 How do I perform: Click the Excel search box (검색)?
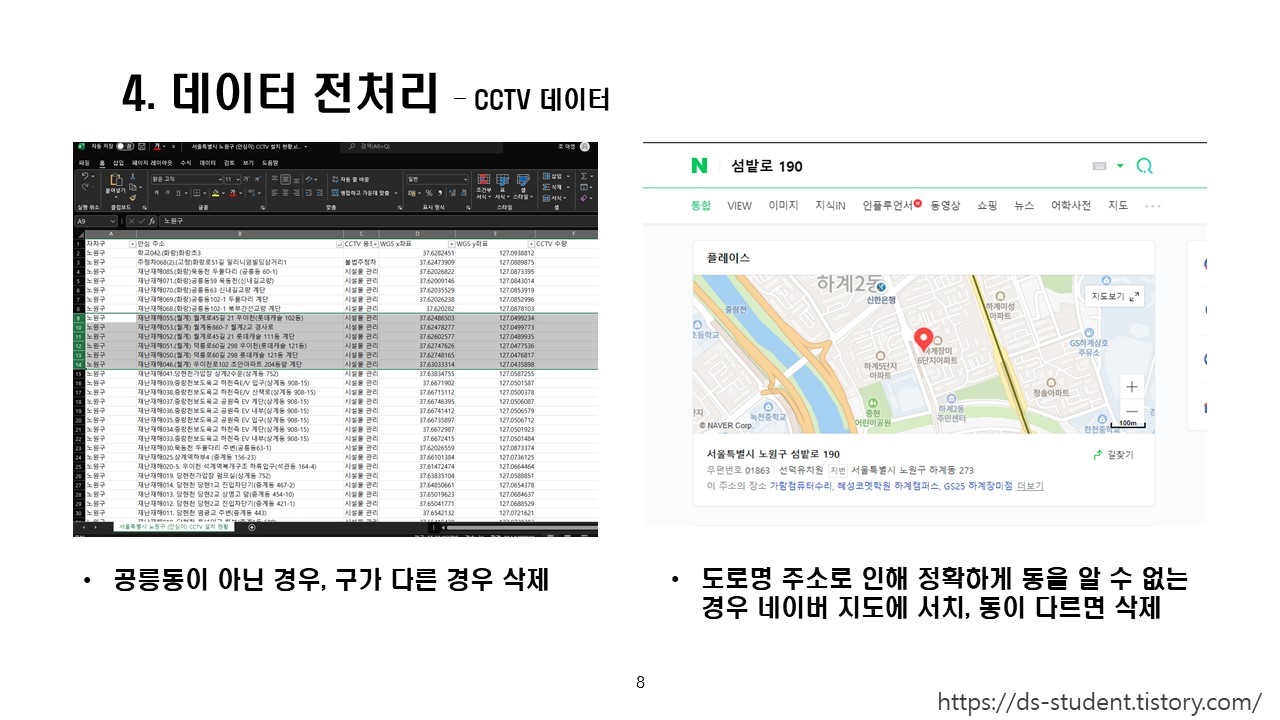[421, 147]
